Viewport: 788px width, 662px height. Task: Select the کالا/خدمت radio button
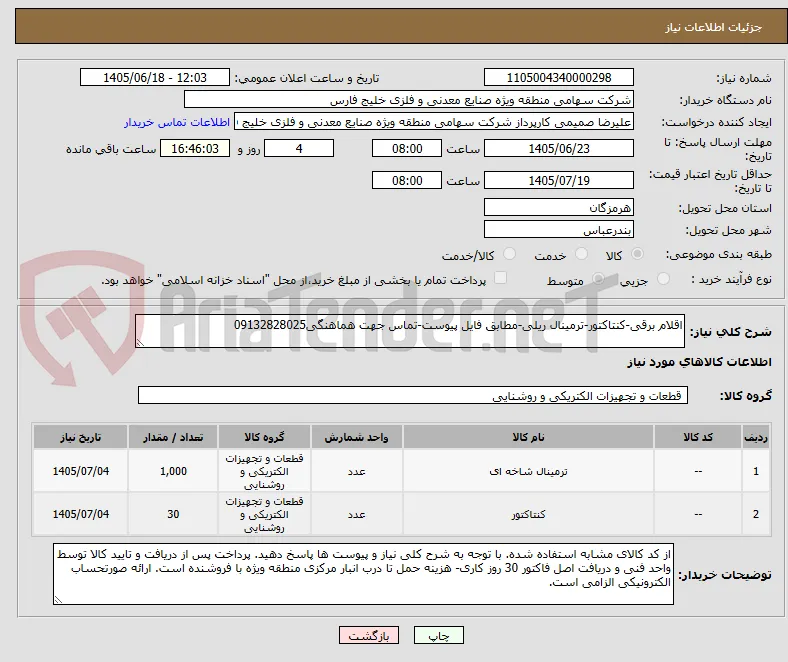pos(509,254)
